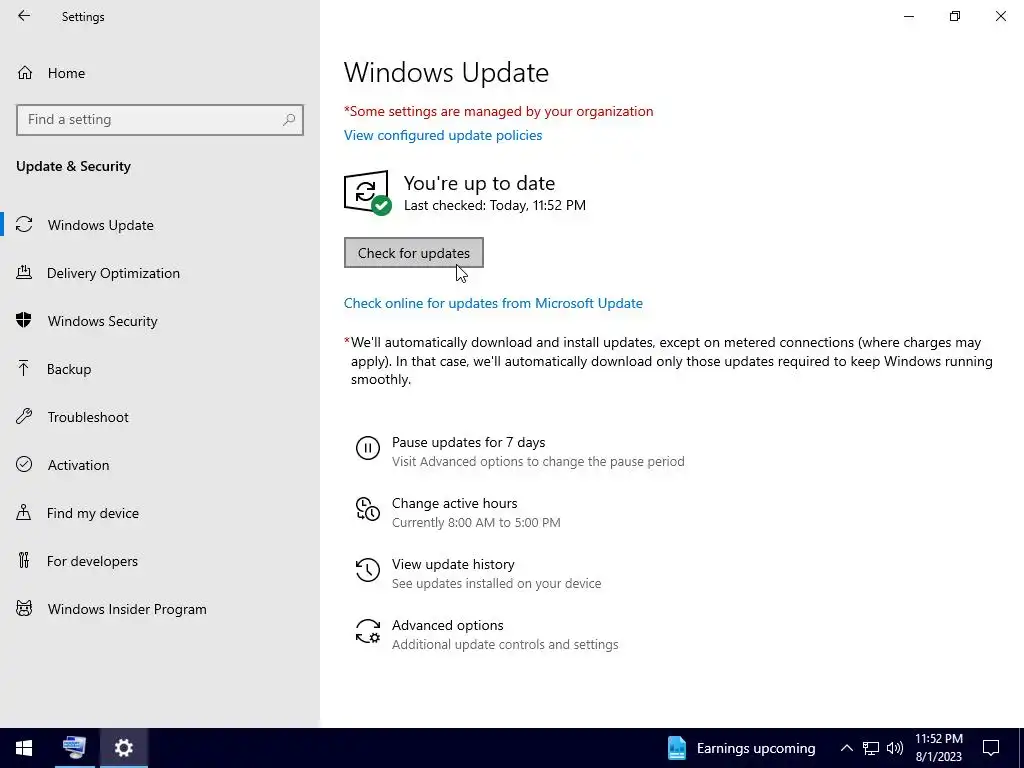Click the For developers tools icon
This screenshot has height=768, width=1024.
pos(24,560)
